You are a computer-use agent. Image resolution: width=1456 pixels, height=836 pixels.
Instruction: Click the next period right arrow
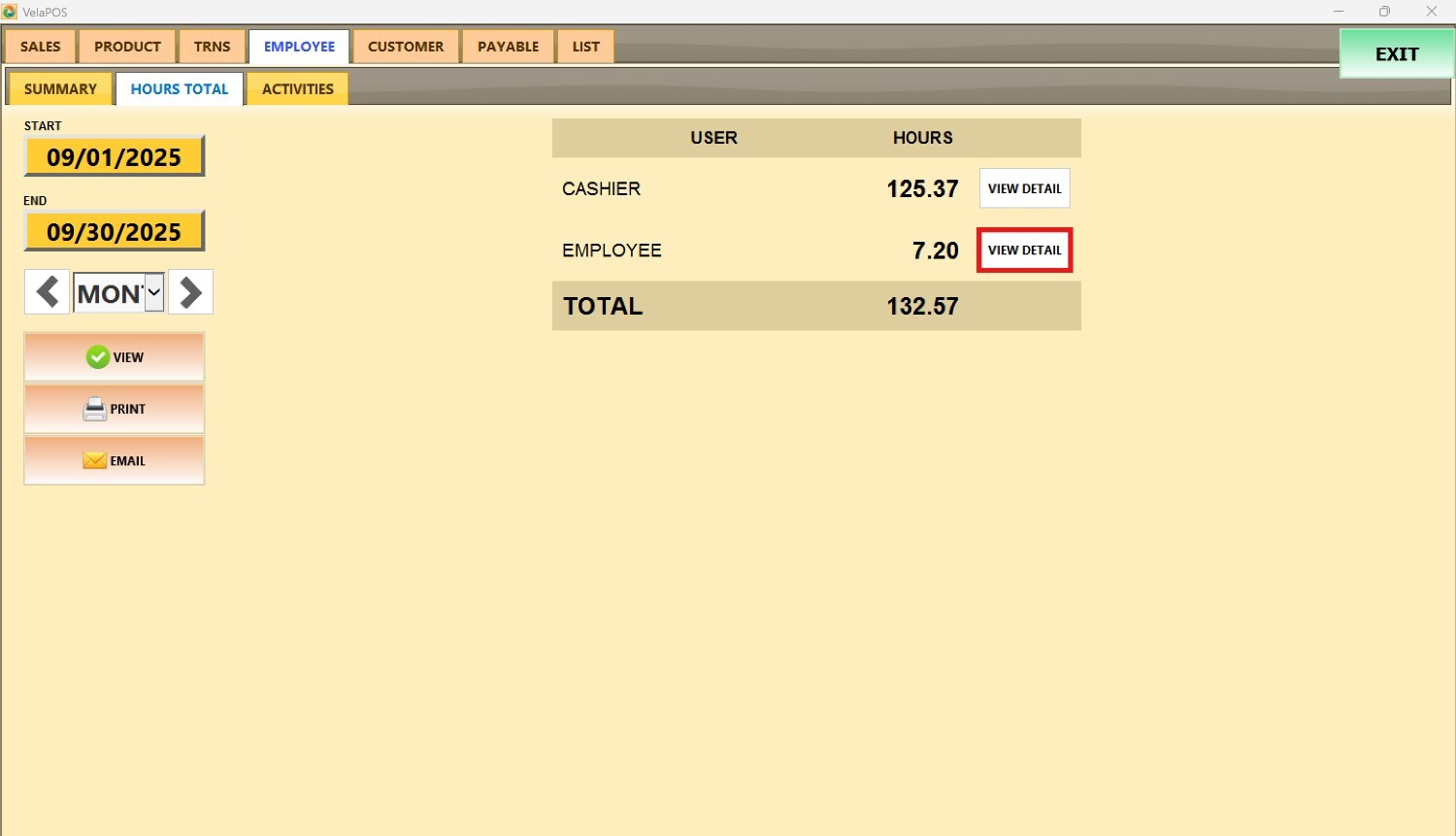[190, 292]
